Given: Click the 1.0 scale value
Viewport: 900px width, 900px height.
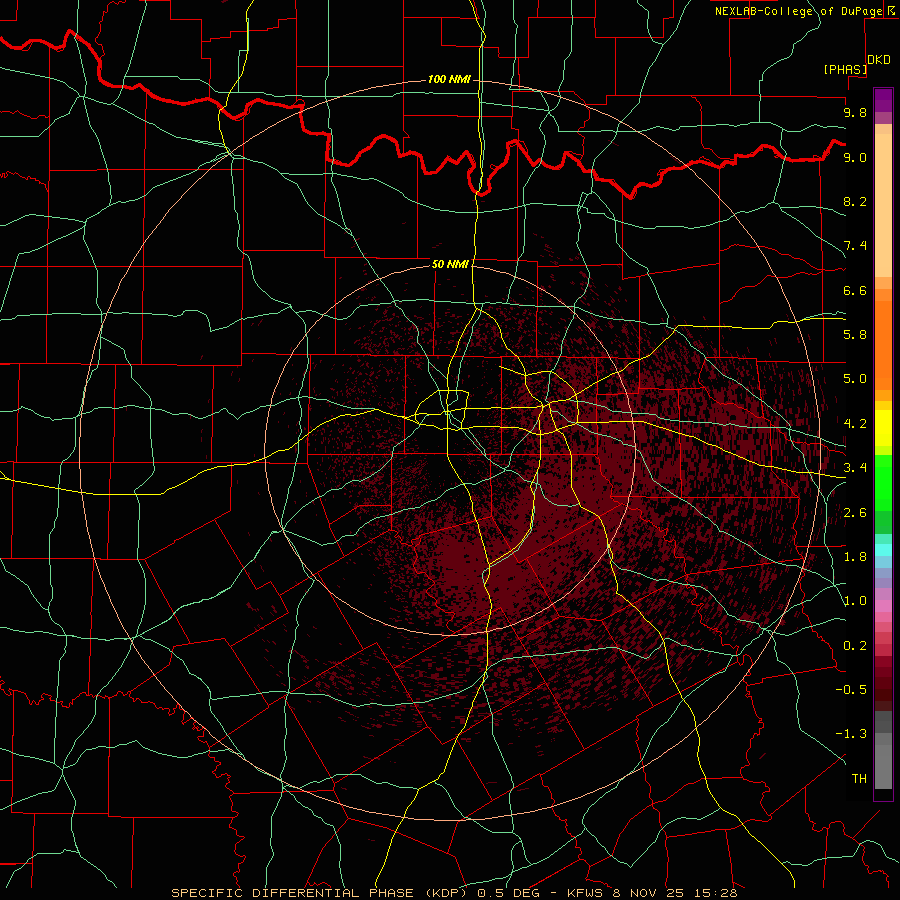Looking at the screenshot, I should coord(855,601).
